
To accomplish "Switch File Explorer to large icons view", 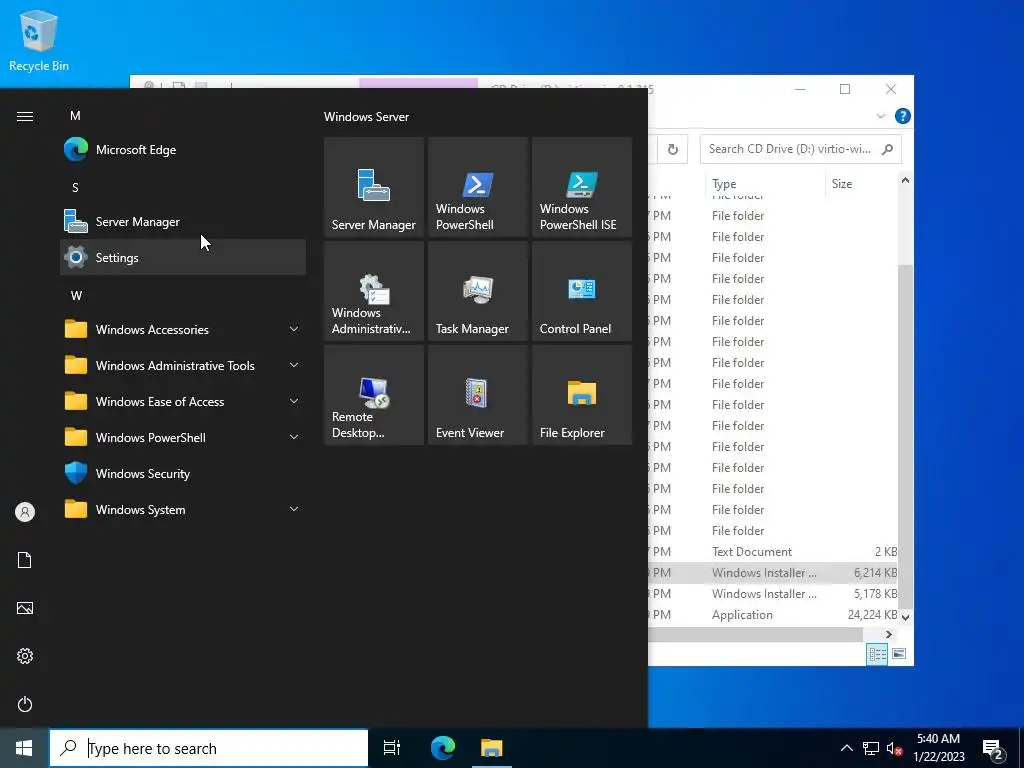I will pos(899,654).
